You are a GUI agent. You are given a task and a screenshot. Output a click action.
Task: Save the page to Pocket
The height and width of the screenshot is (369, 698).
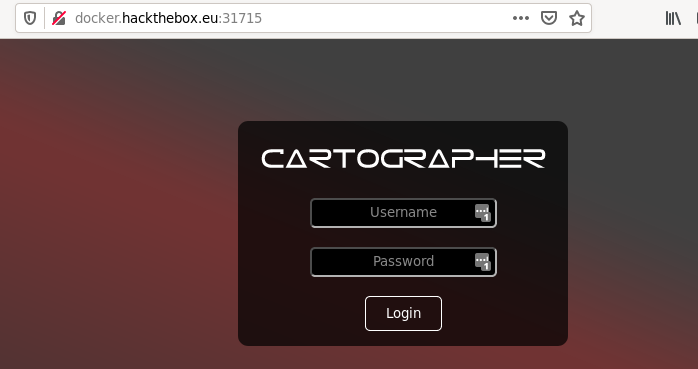[x=548, y=18]
